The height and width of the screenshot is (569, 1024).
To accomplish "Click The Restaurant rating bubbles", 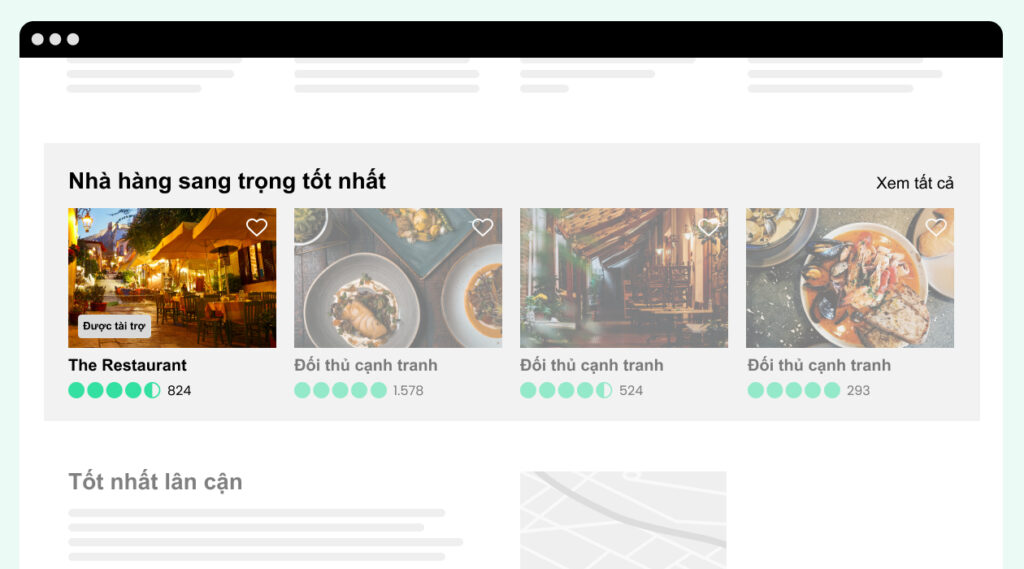I will [114, 390].
